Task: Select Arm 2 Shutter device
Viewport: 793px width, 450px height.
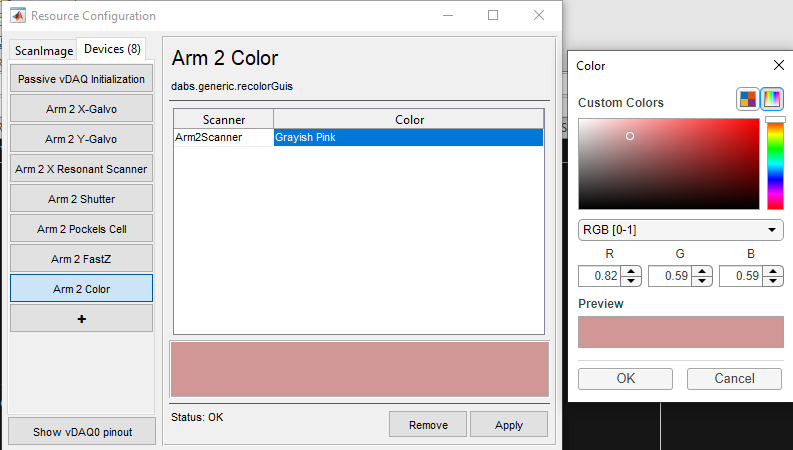Action: (x=81, y=199)
